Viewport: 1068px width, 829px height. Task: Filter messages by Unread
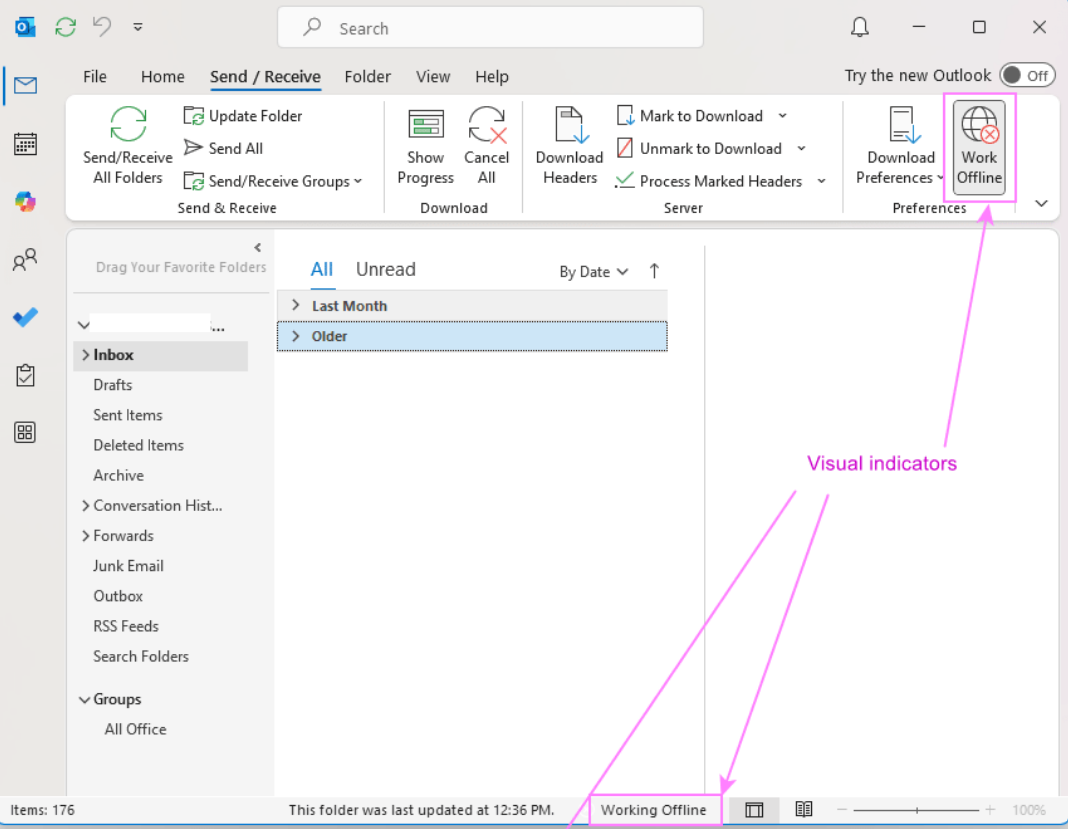pos(386,270)
